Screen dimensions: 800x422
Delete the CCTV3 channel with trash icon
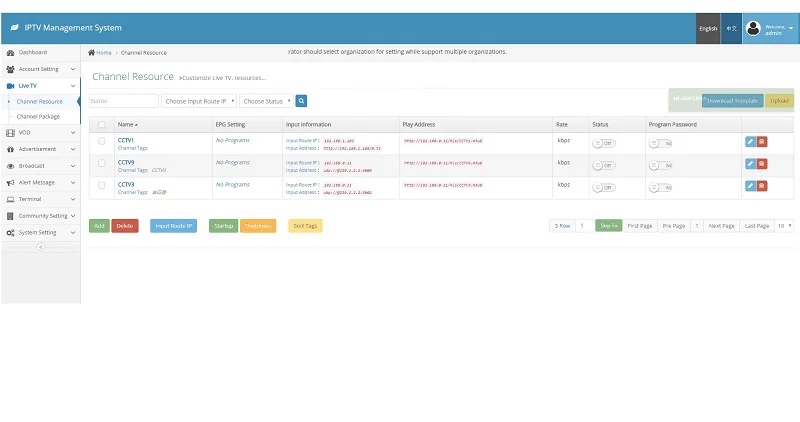[x=762, y=186]
